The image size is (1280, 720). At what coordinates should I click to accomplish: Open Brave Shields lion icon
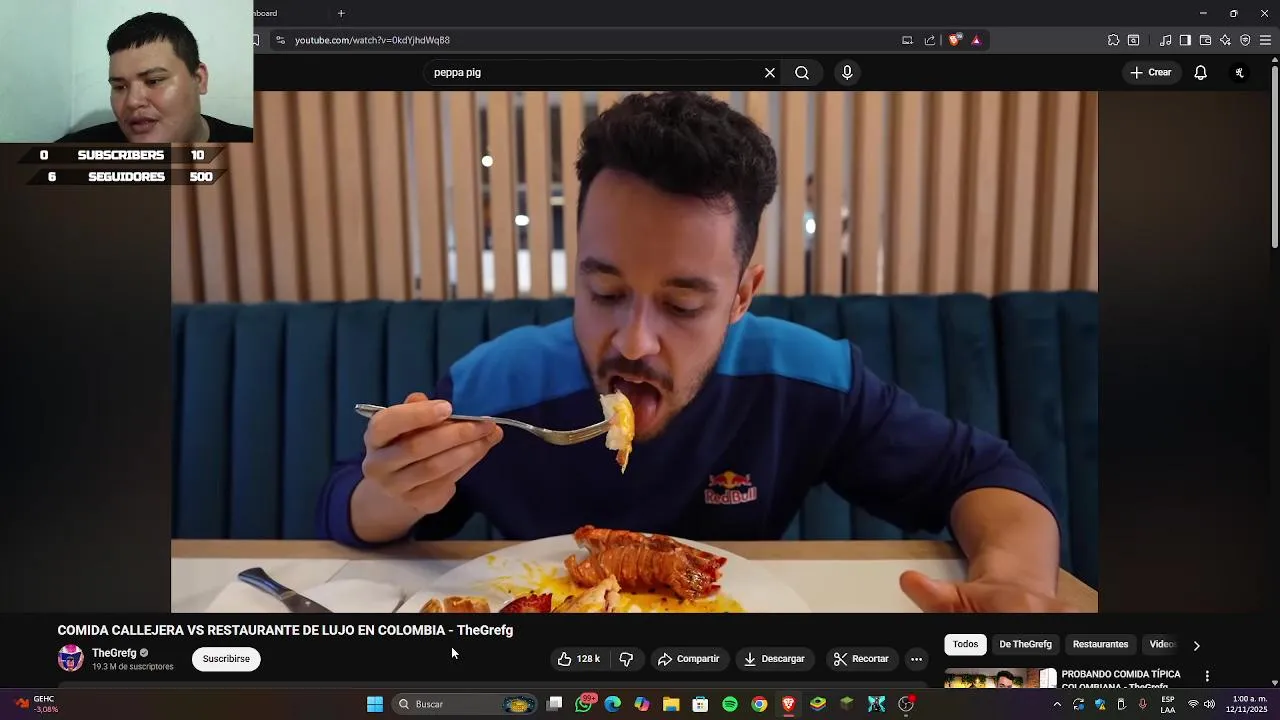tap(955, 40)
